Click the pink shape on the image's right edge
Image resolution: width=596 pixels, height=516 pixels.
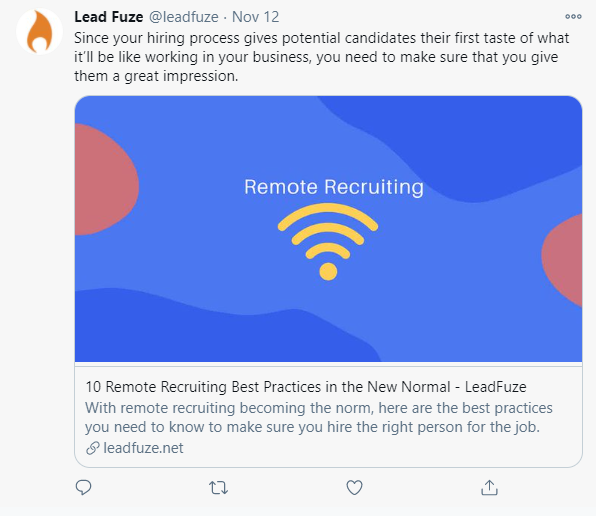[x=564, y=258]
